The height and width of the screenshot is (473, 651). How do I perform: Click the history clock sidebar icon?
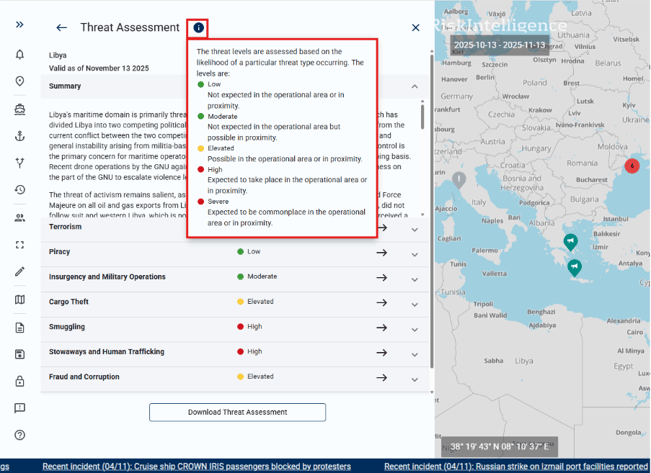[20, 190]
